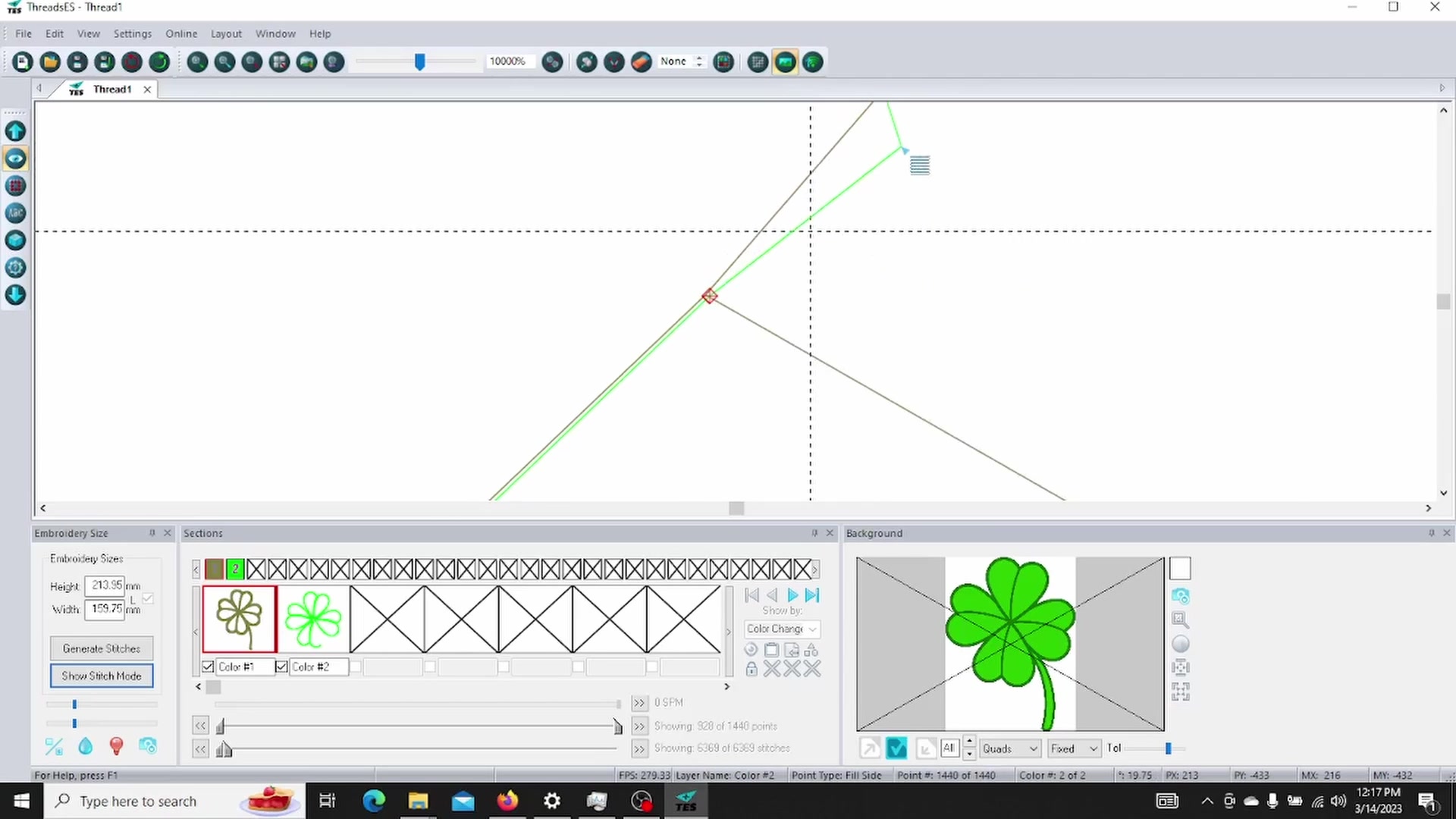Select the green number 2 color swatch

(235, 569)
